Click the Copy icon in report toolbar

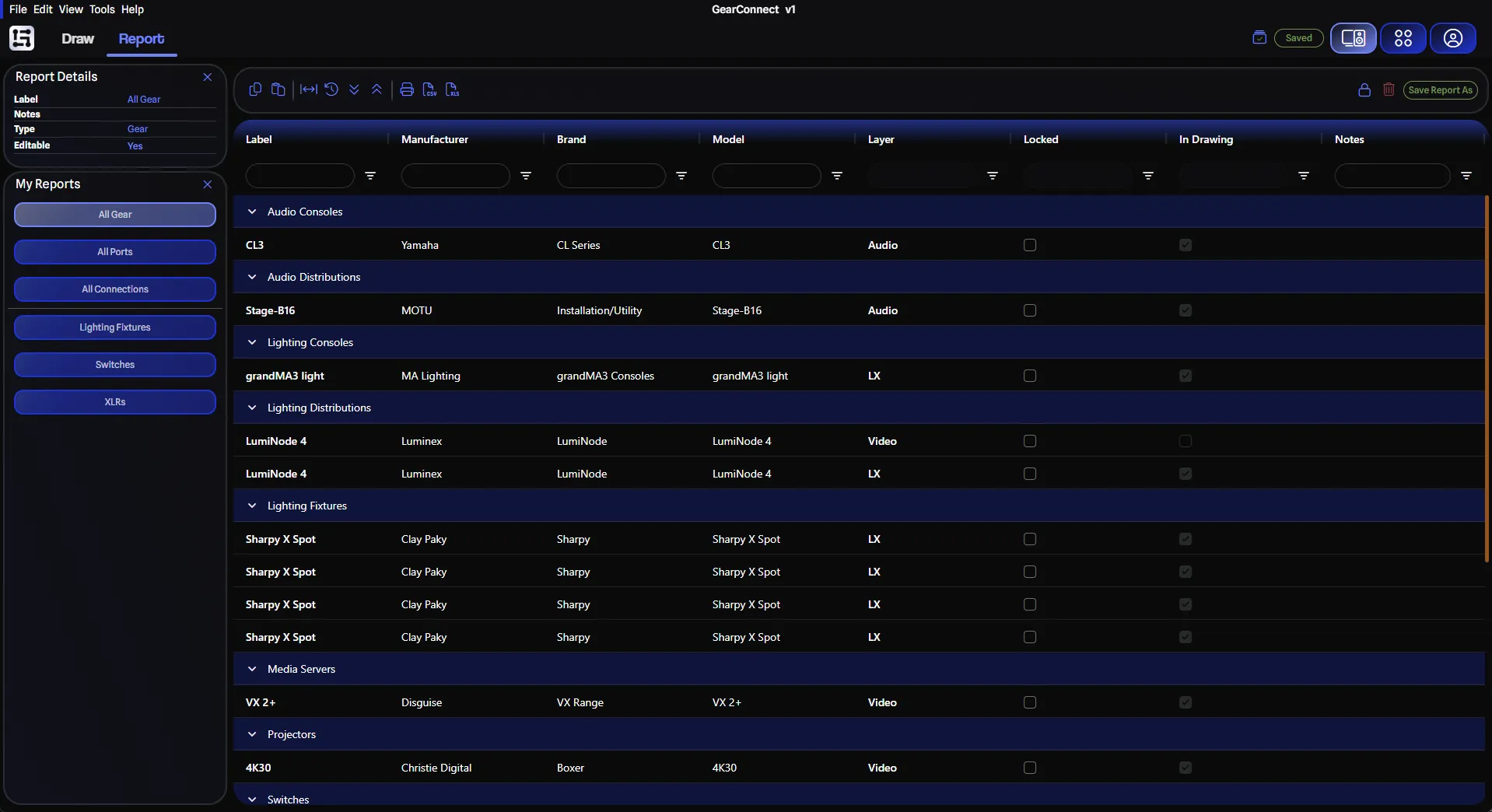pyautogui.click(x=255, y=89)
